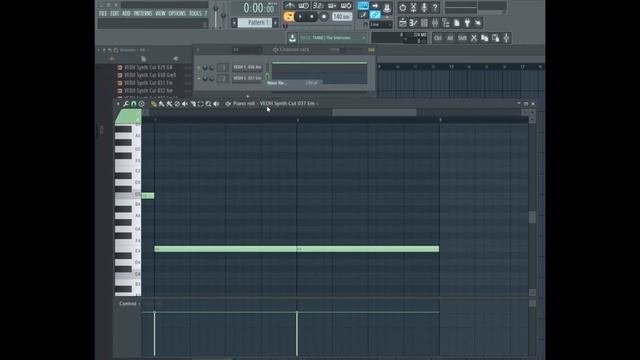Click the Playback speaker tool in piano roll

(216, 104)
